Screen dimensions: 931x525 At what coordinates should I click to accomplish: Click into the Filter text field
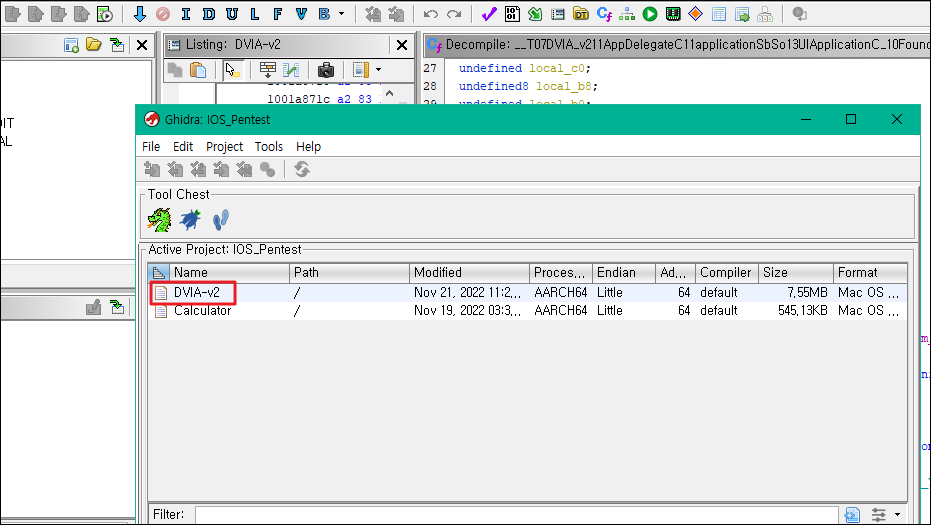517,514
